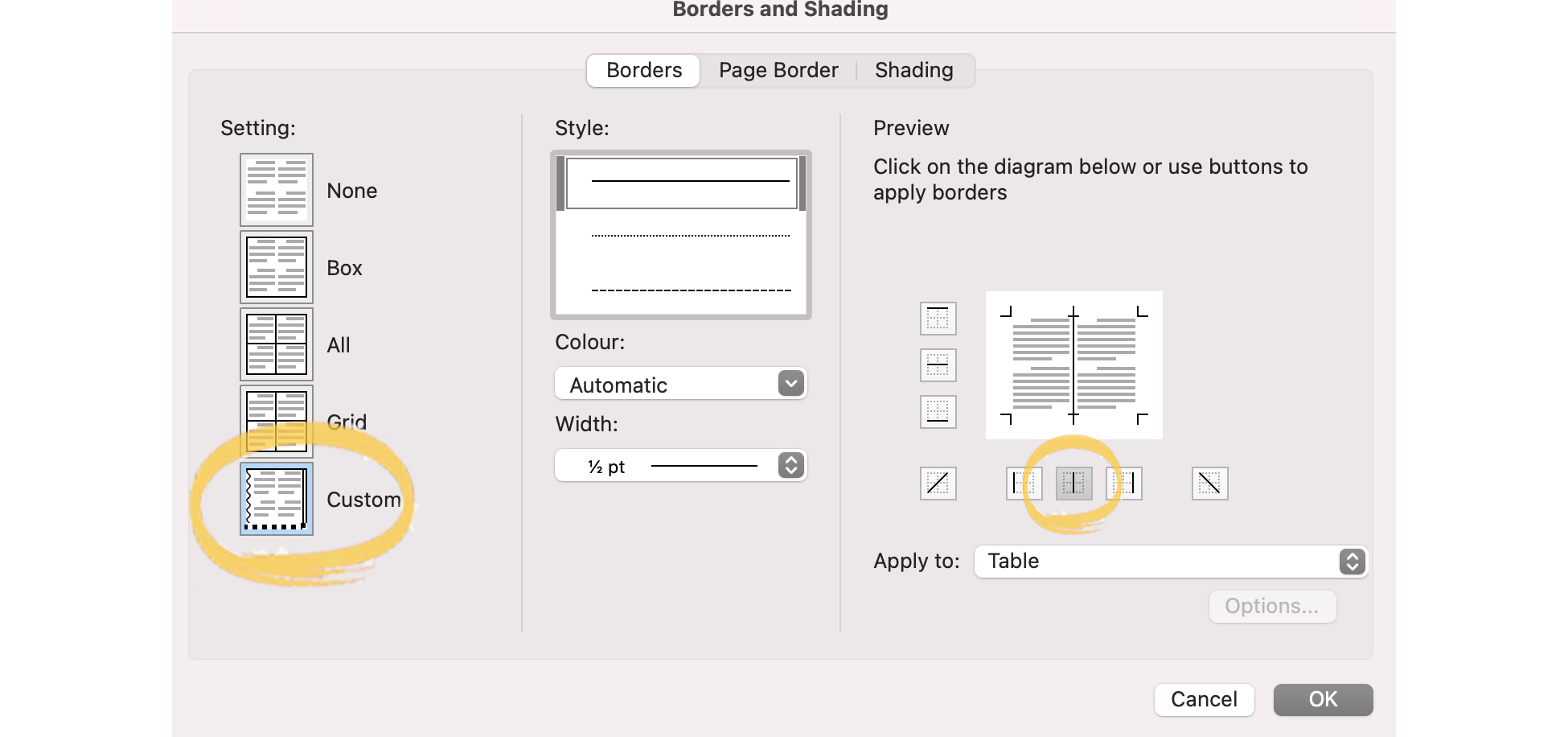
Task: Apply inside horizontal border button
Action: 938,365
